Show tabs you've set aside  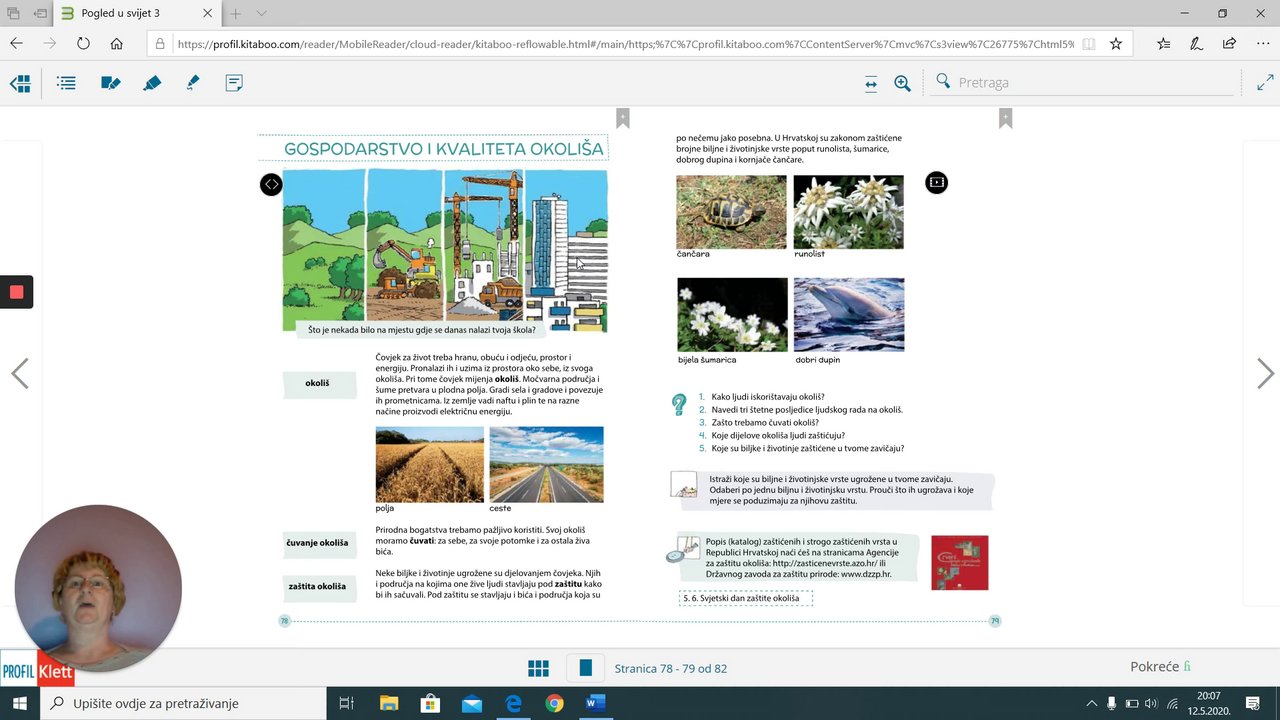click(x=14, y=14)
